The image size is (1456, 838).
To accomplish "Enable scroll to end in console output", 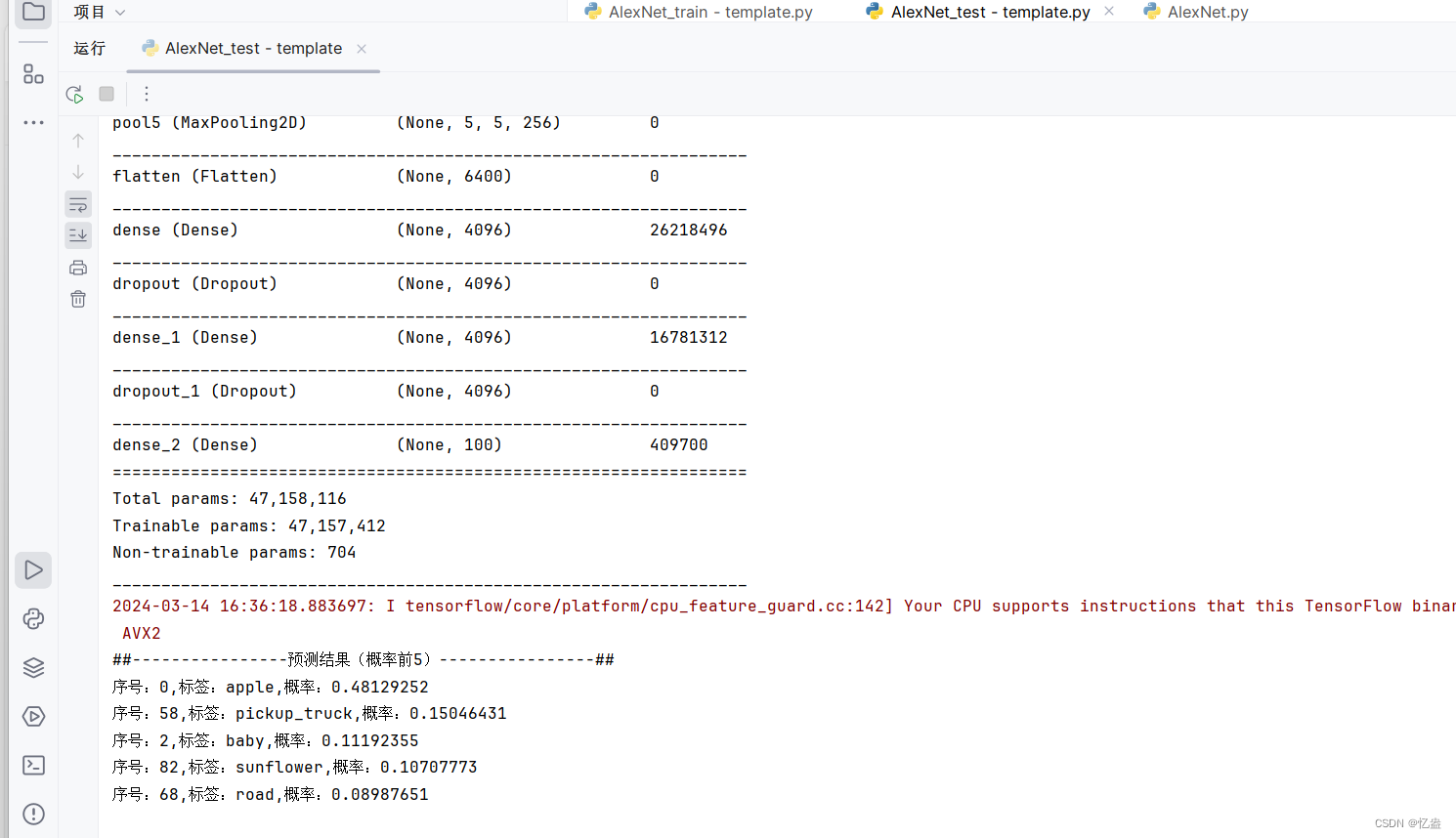I will [78, 235].
